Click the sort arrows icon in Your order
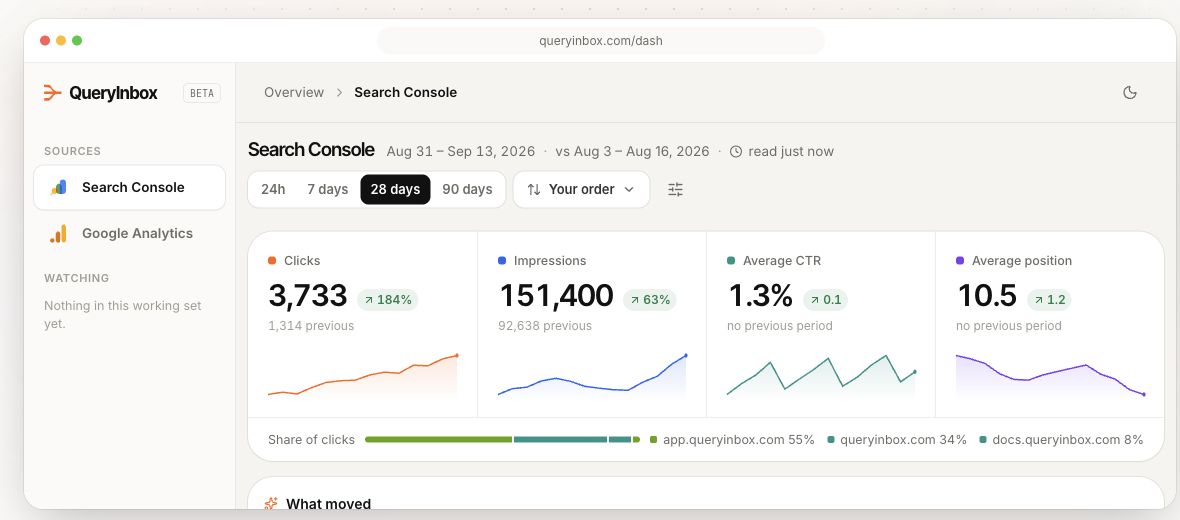The width and height of the screenshot is (1180, 520). tap(534, 190)
